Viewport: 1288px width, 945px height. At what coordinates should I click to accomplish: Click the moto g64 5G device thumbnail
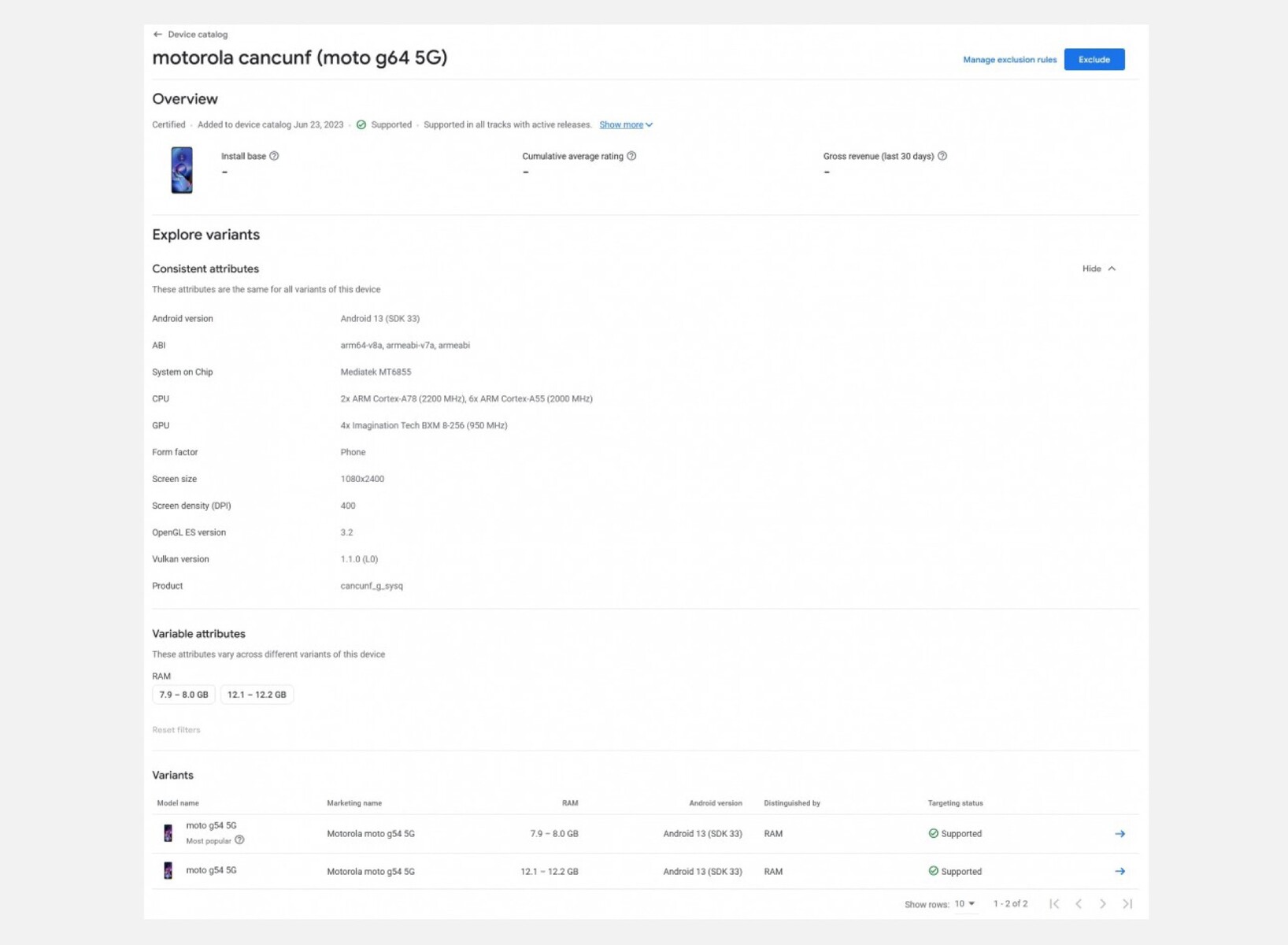click(182, 170)
